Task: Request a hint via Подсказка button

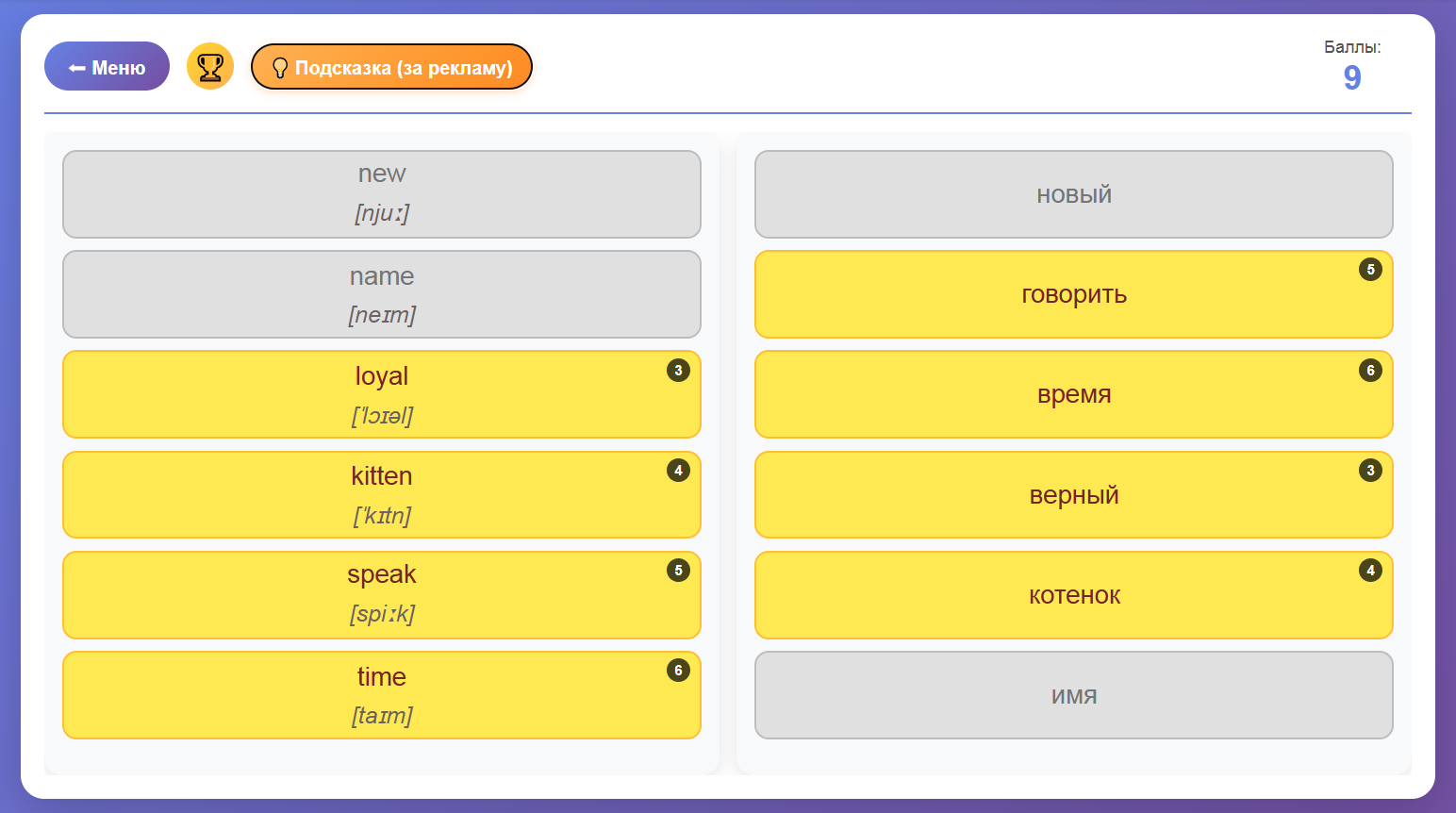Action: [391, 67]
